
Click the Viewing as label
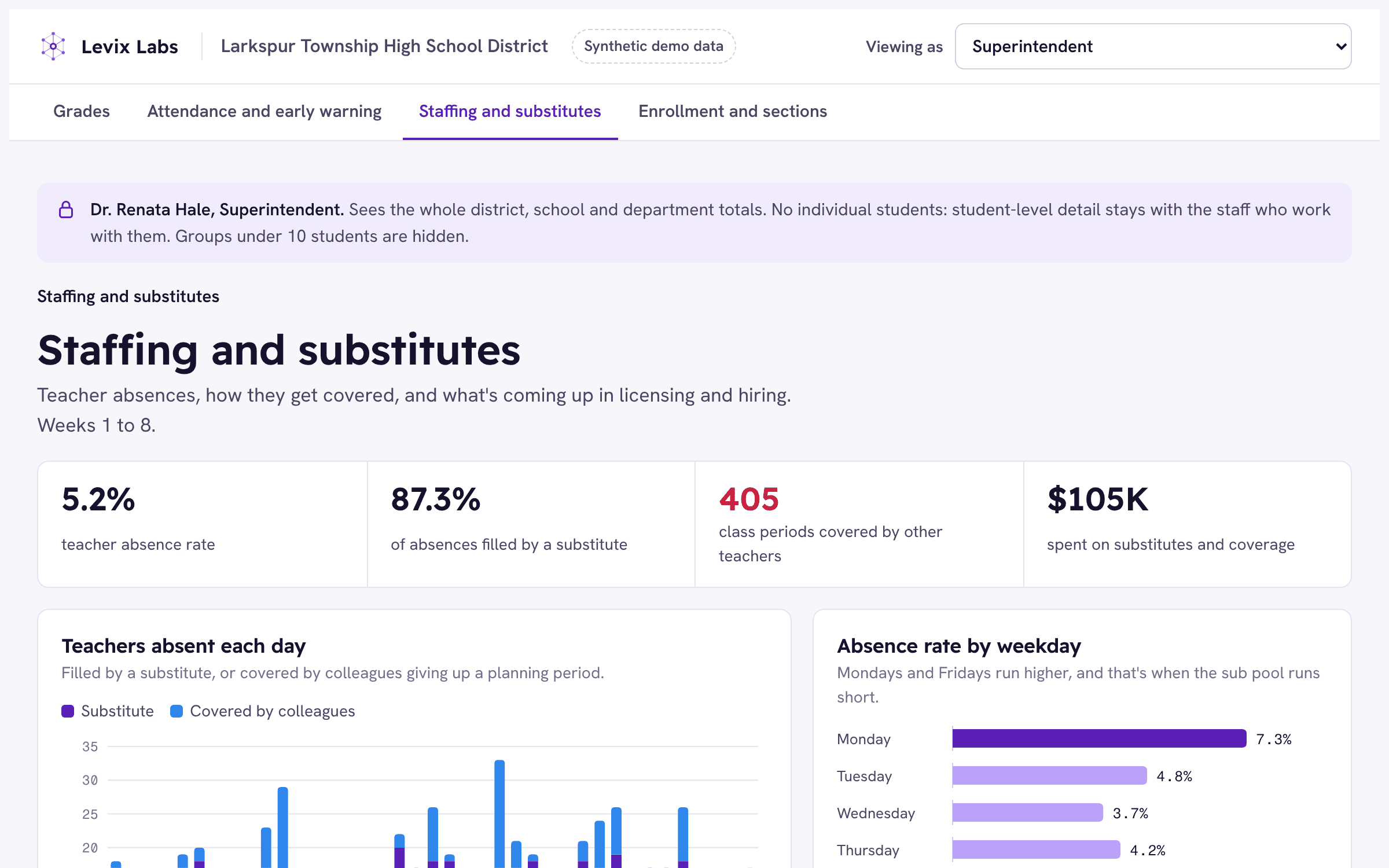tap(904, 47)
